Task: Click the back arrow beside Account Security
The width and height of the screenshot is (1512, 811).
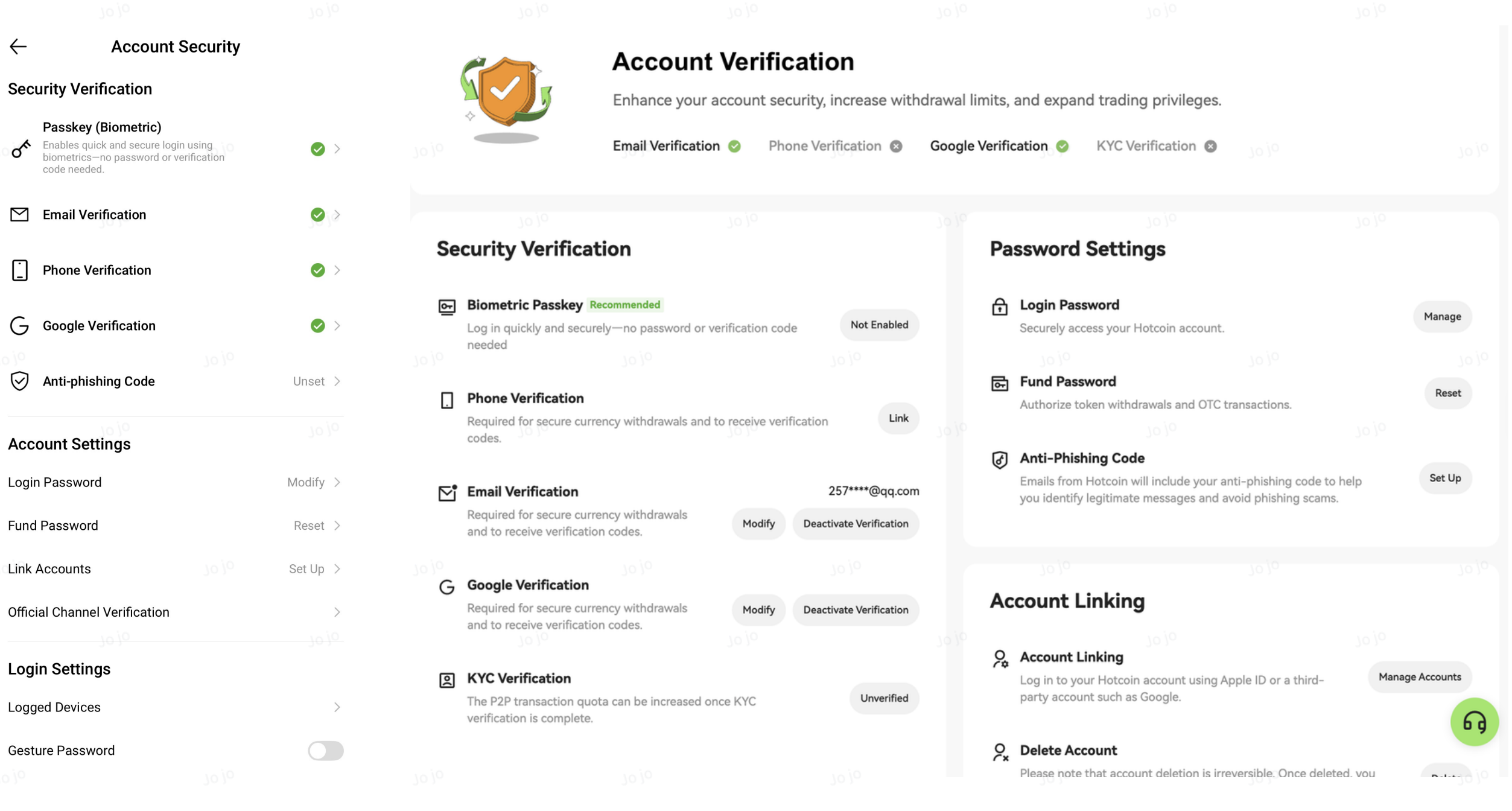Action: (18, 46)
